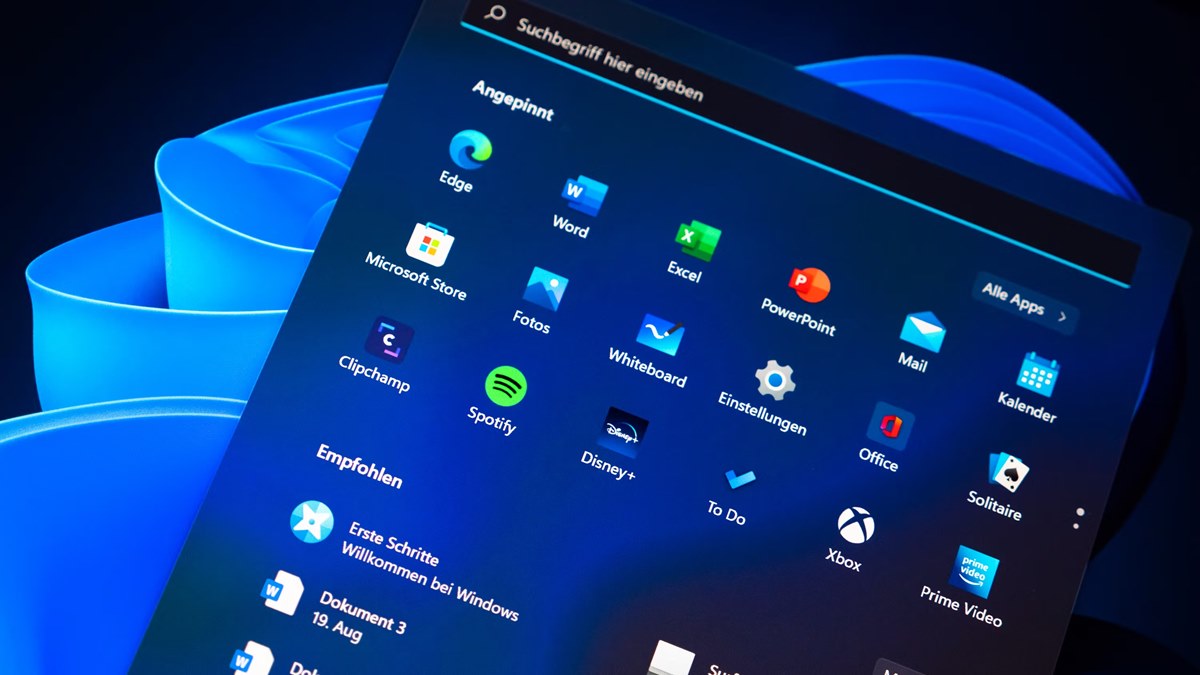This screenshot has height=675, width=1200.
Task: Open the Clipchamp video editor
Action: [x=388, y=339]
